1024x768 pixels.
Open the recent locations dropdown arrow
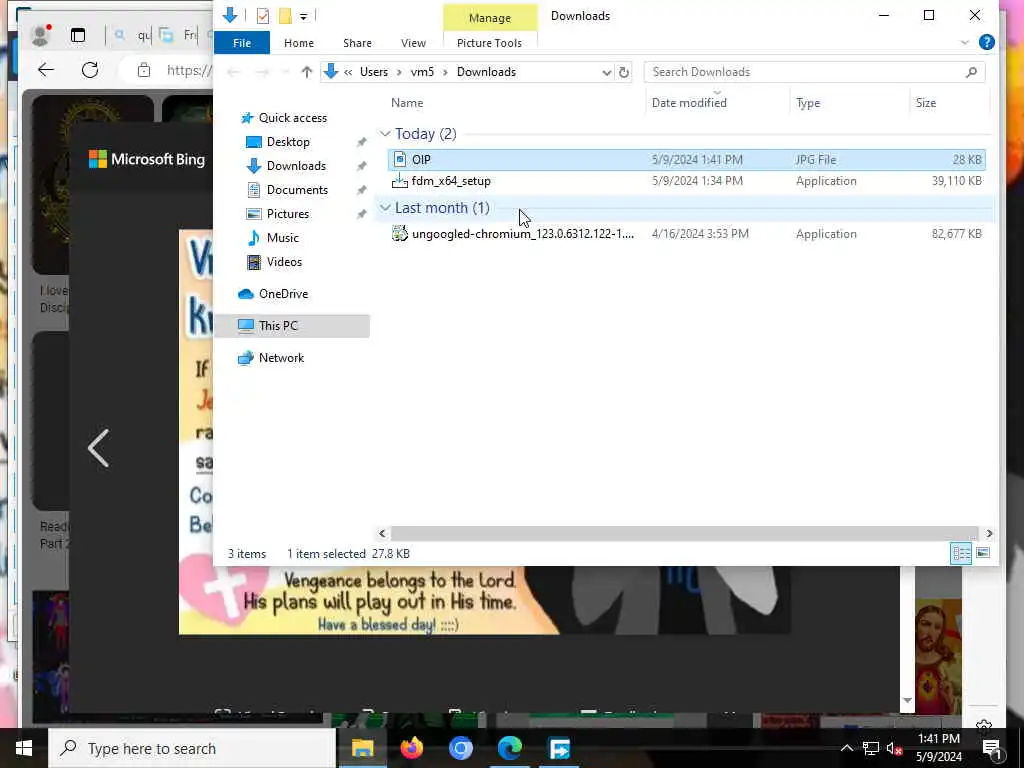pos(284,72)
